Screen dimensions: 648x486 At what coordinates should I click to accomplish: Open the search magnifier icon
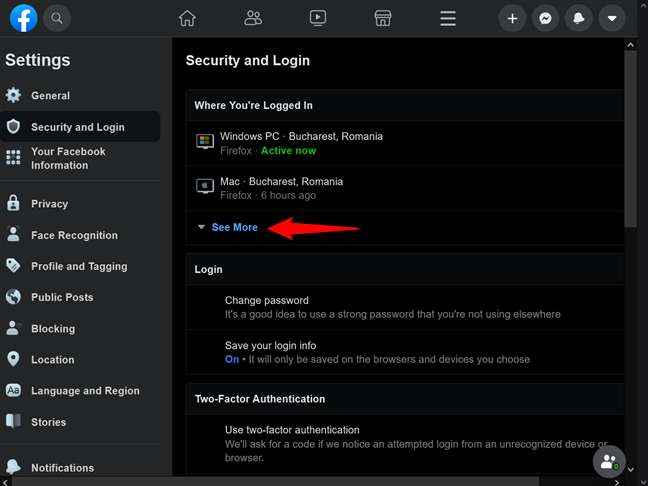click(57, 18)
